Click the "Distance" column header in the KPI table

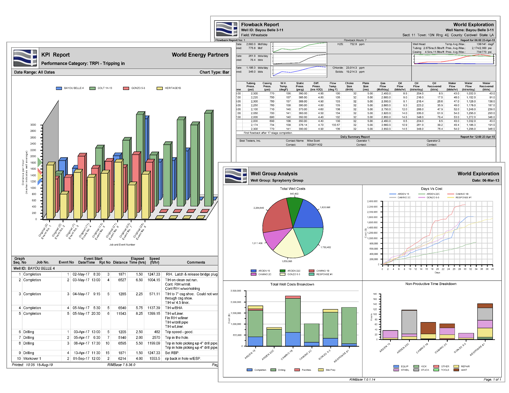pos(120,262)
